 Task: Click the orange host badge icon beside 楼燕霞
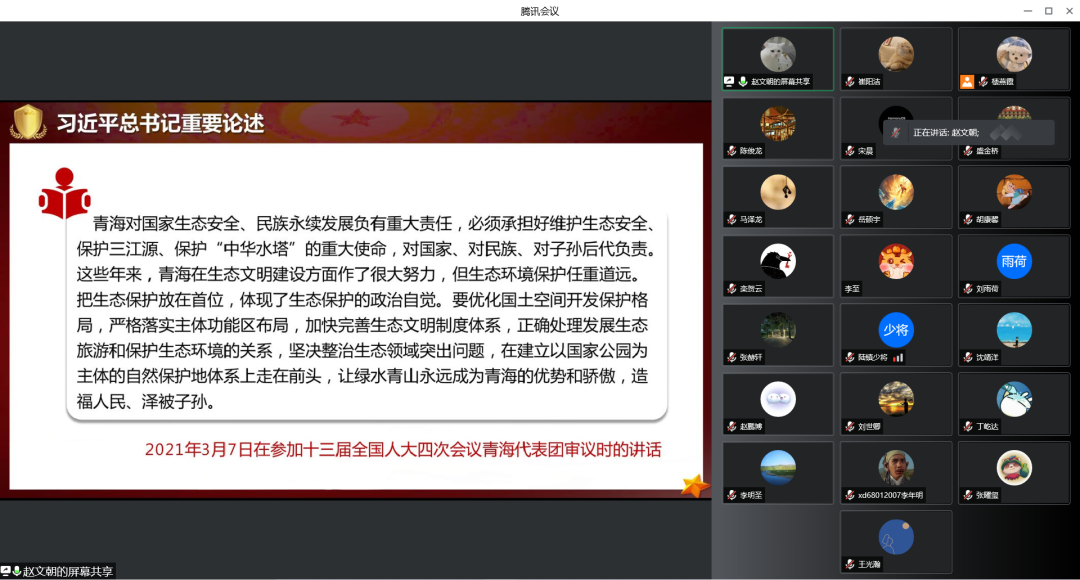click(967, 82)
